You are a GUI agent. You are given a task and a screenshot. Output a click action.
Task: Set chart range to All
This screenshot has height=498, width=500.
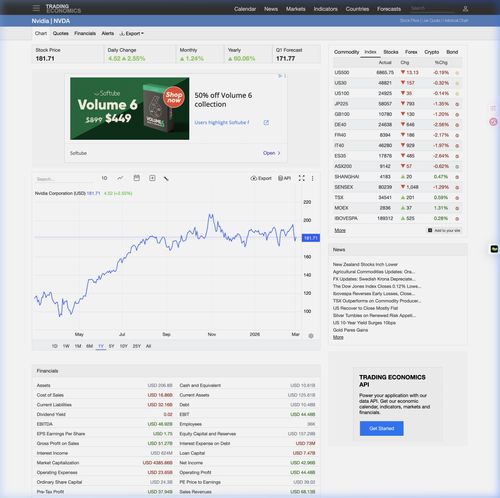click(x=148, y=346)
